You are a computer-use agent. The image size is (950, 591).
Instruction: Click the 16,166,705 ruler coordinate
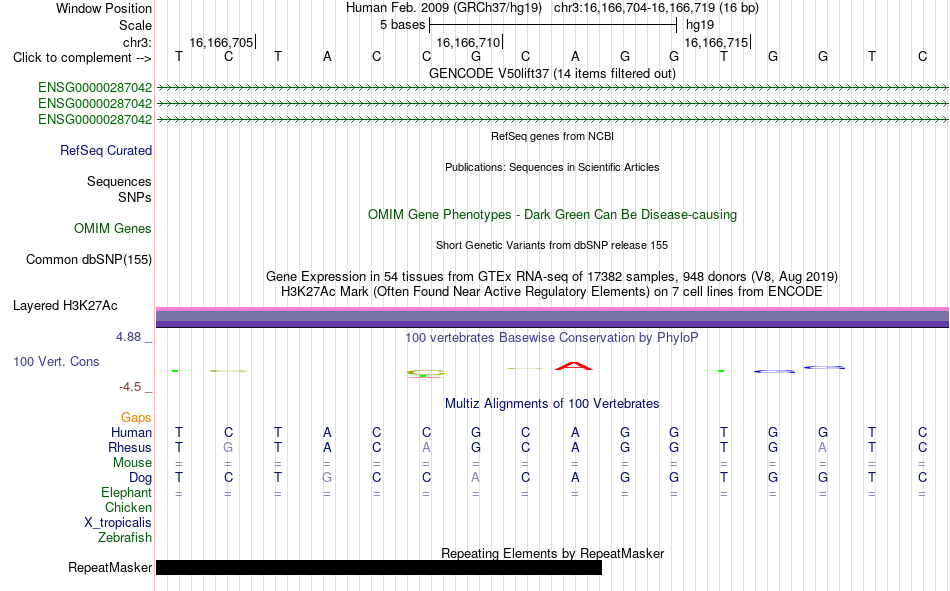tap(221, 42)
